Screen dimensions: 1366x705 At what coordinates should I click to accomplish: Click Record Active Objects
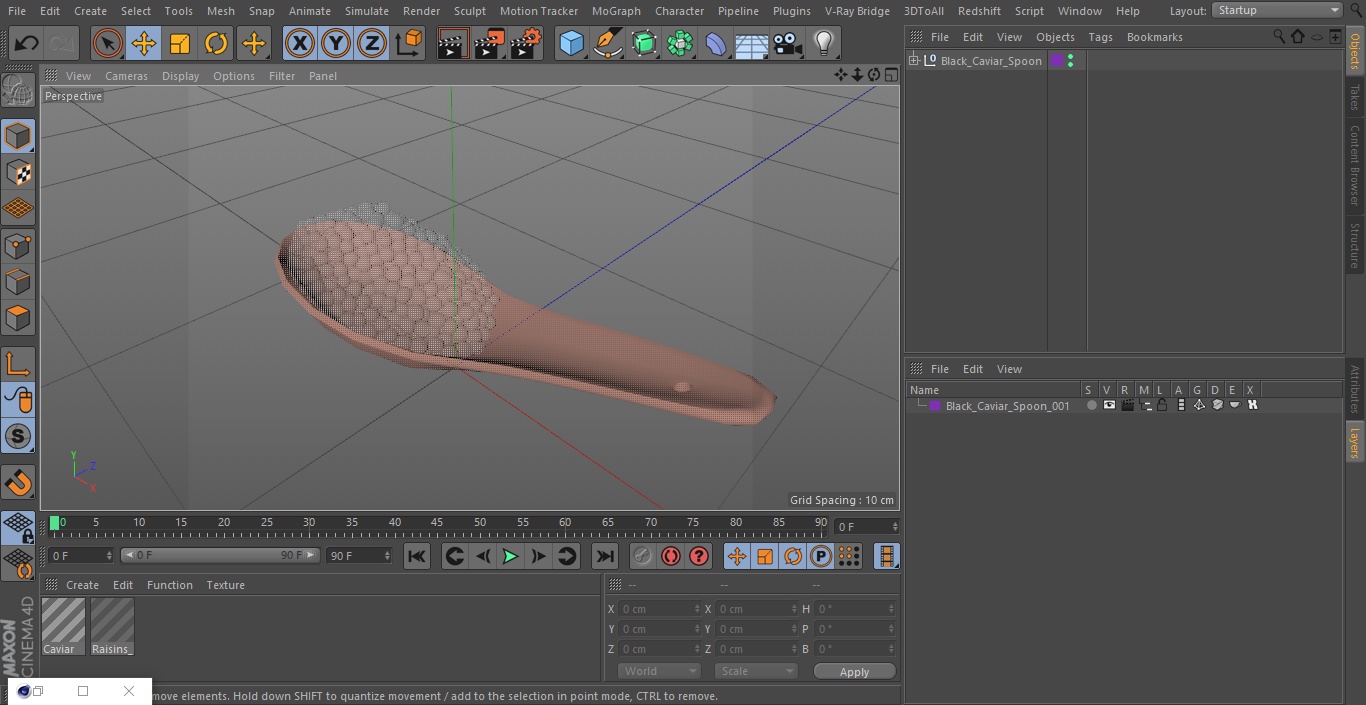click(643, 556)
